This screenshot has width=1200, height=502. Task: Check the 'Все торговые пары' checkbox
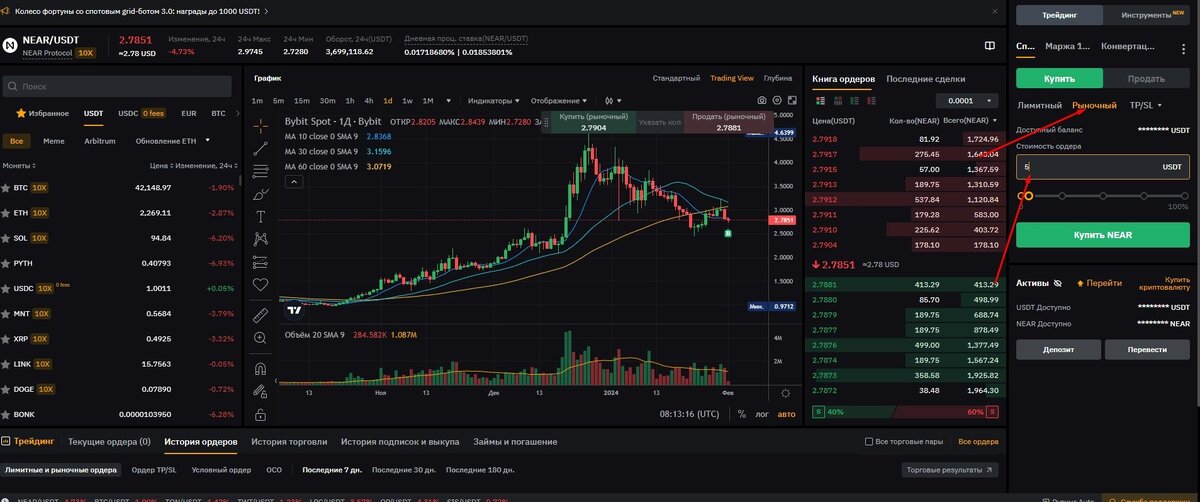coord(868,441)
